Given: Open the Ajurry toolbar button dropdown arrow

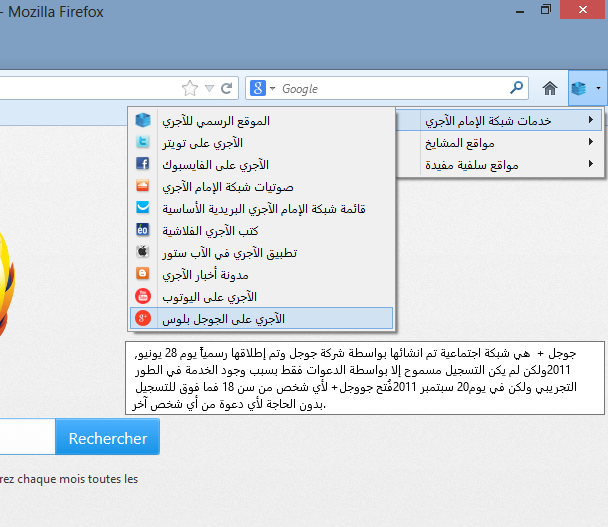Looking at the screenshot, I should click(598, 88).
